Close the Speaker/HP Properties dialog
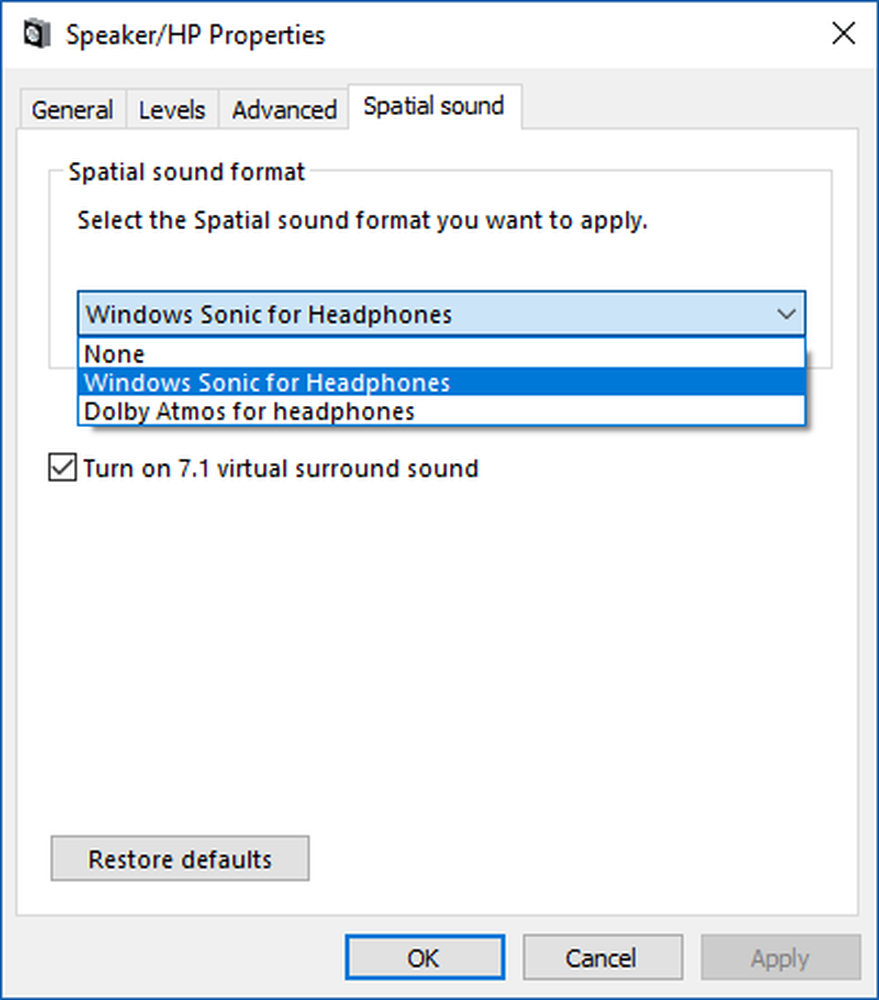 point(843,35)
